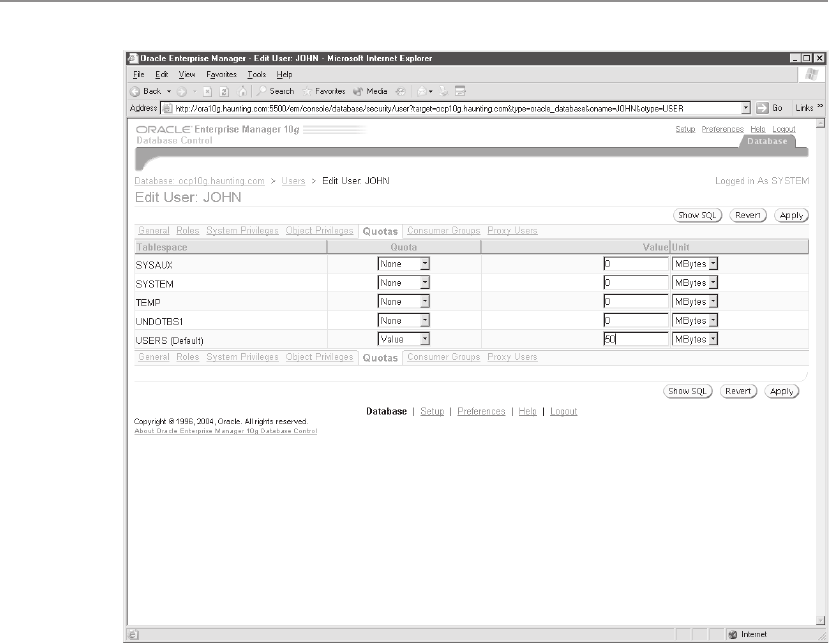The image size is (829, 643).
Task: Click the Print icon in toolbar
Action: point(444,91)
